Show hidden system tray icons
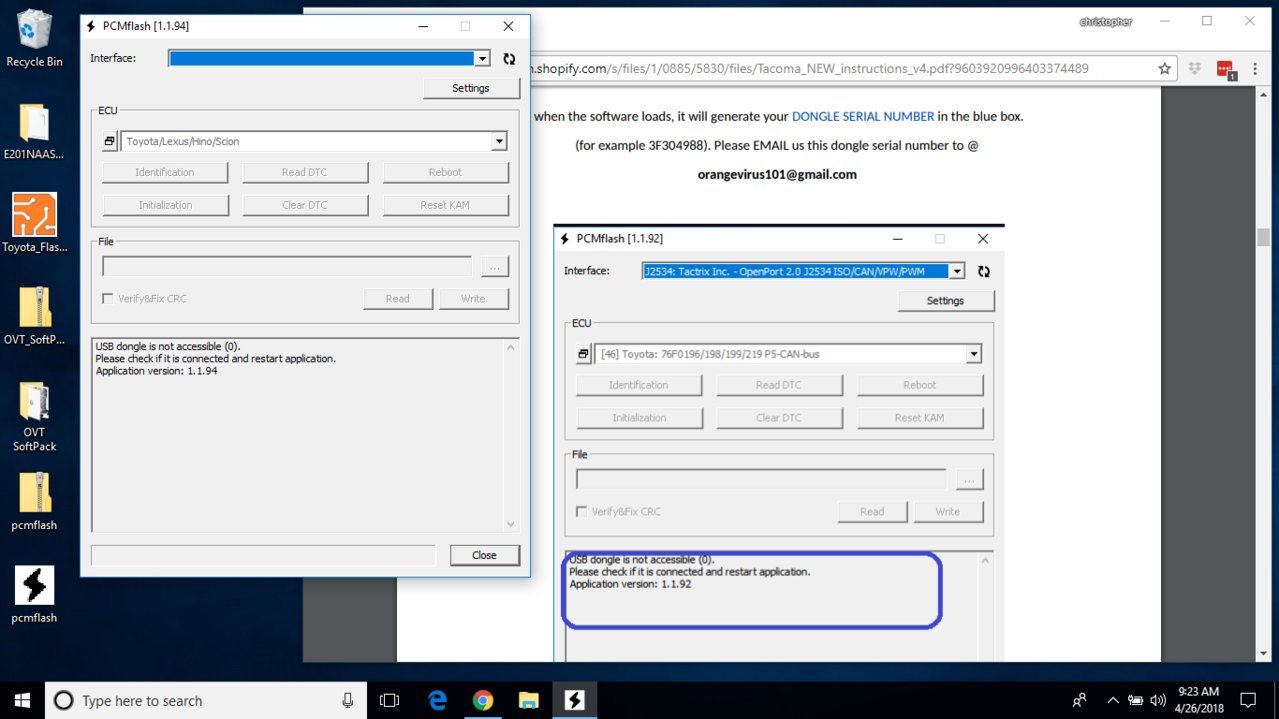This screenshot has width=1279, height=719. pos(1113,700)
